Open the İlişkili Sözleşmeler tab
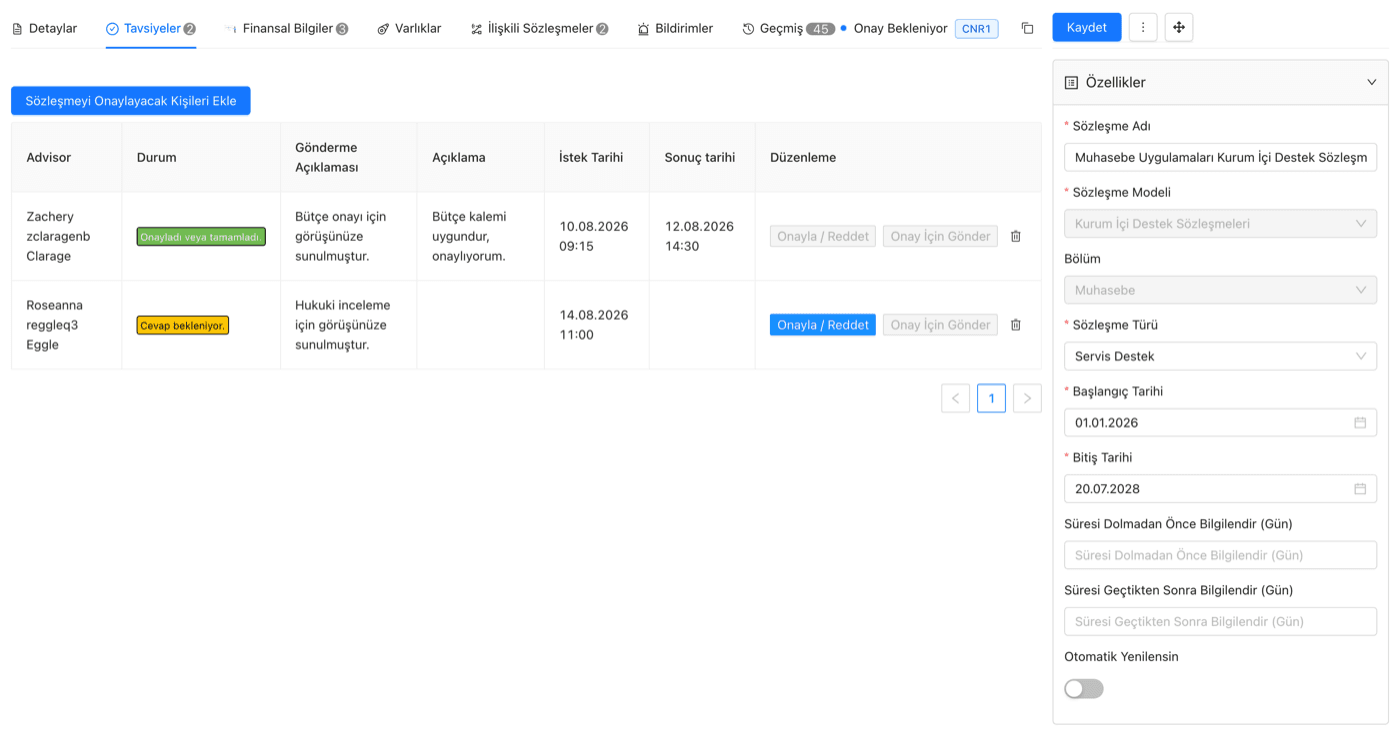Image resolution: width=1400 pixels, height=732 pixels. pyautogui.click(x=540, y=28)
